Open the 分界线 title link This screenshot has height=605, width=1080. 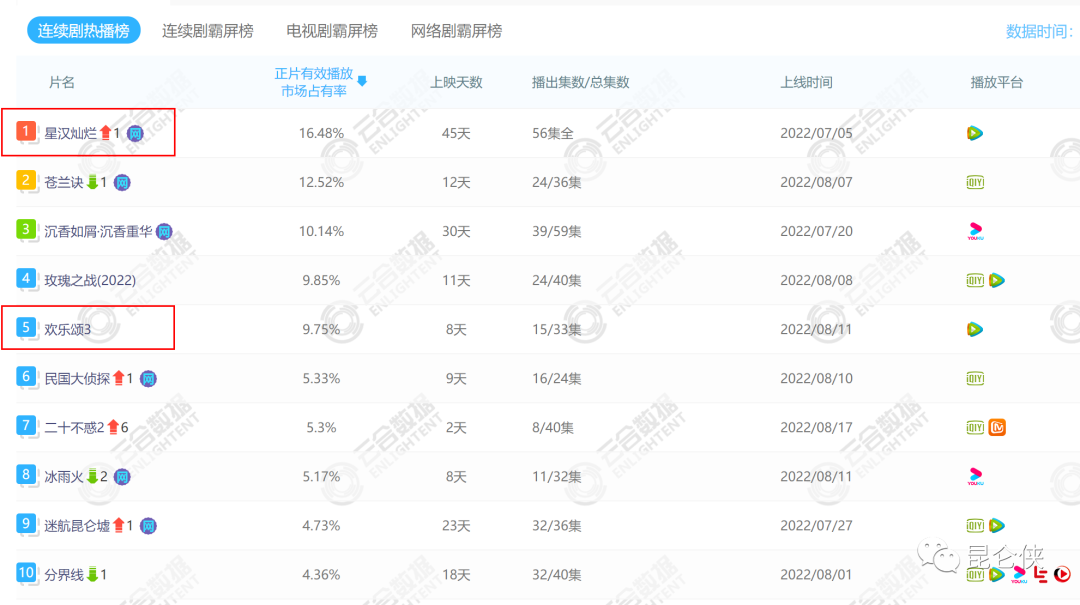[x=64, y=574]
